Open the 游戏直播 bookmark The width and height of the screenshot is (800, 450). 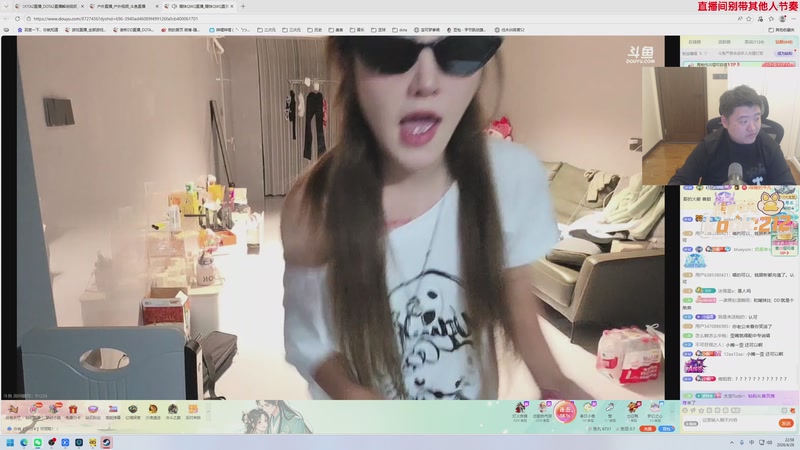(x=86, y=30)
